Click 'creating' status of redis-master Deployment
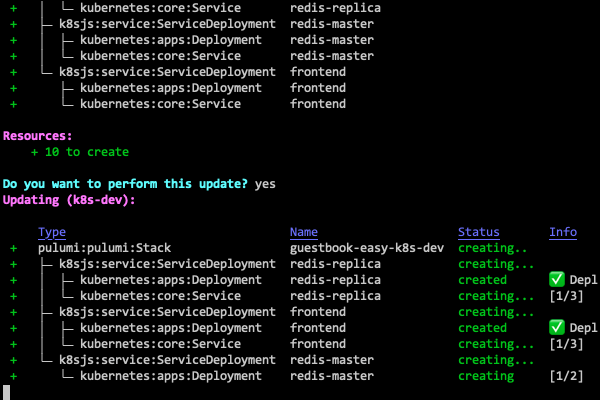 pyautogui.click(x=486, y=376)
